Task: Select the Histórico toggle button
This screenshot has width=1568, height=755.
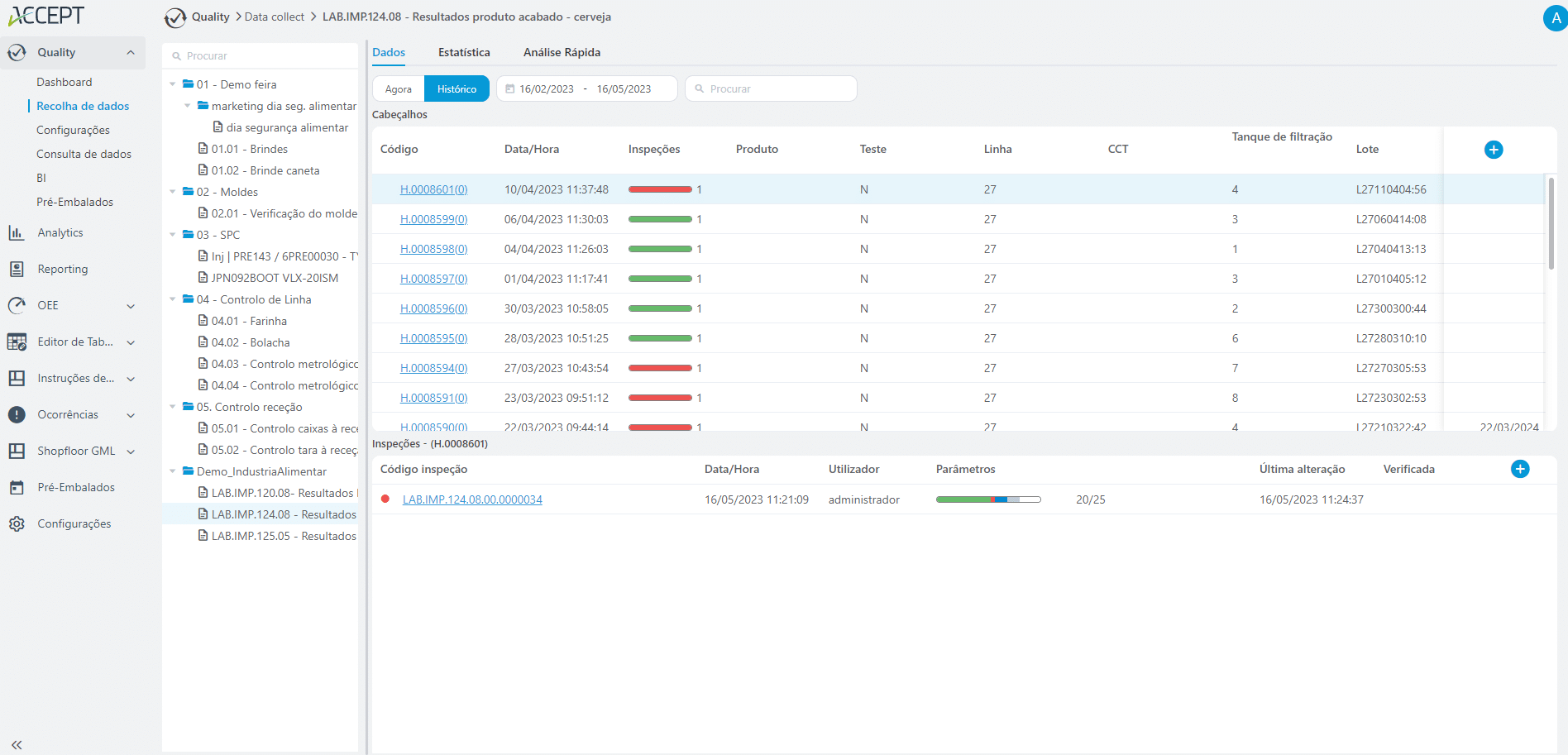Action: point(457,89)
